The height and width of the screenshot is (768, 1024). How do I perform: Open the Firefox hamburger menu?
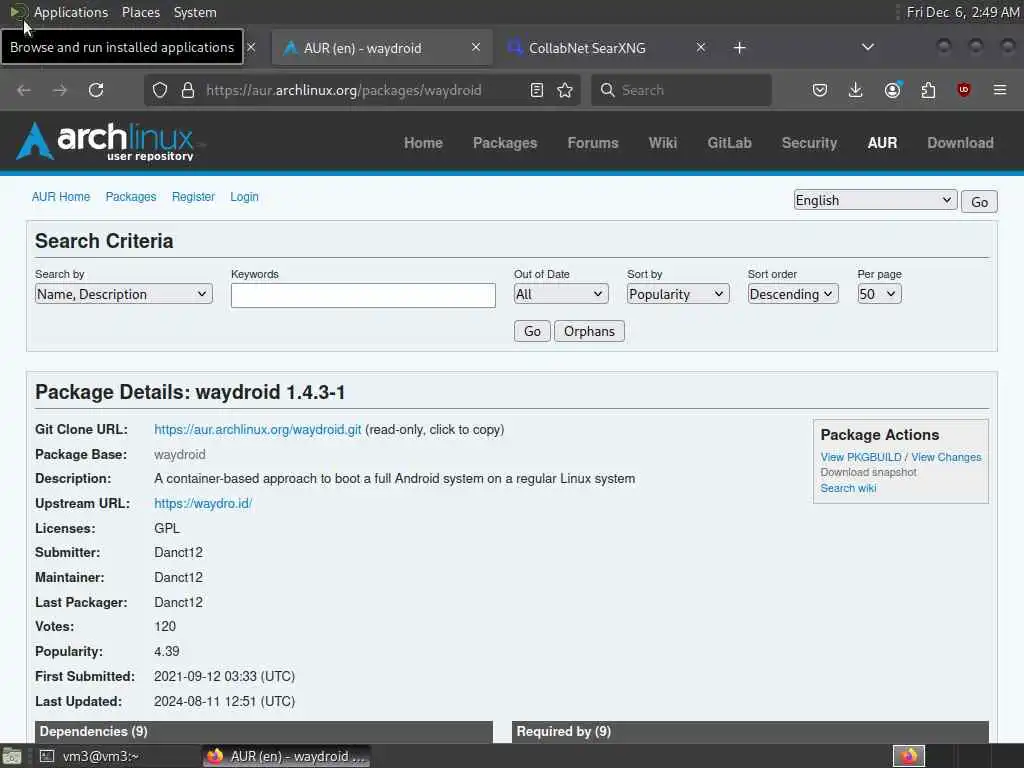(1000, 90)
